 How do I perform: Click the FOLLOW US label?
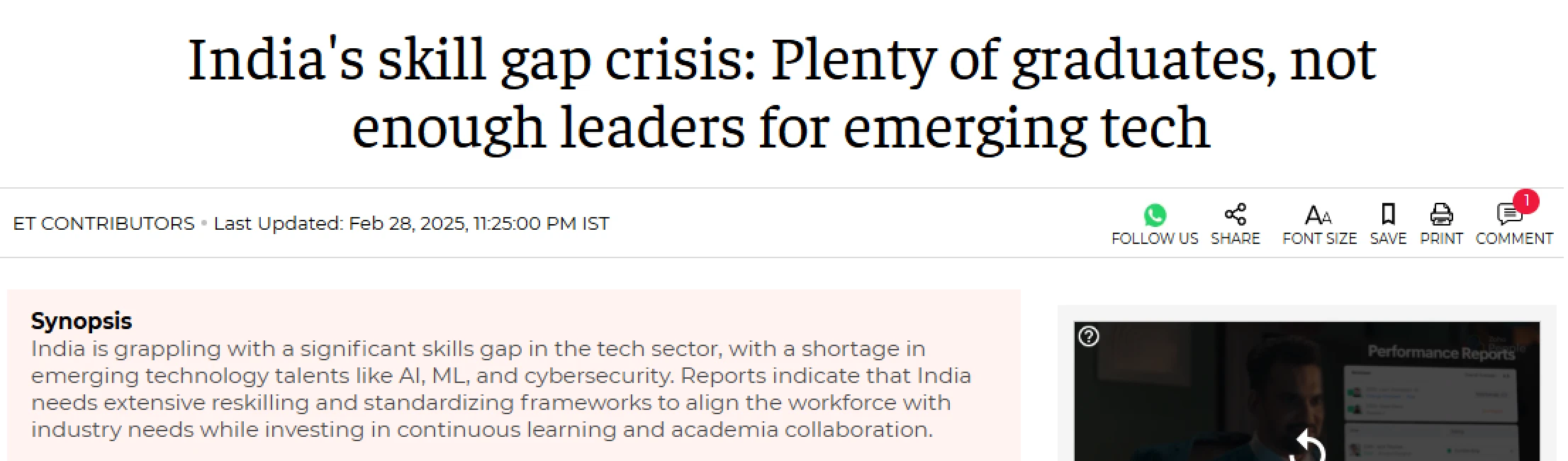click(x=1154, y=239)
